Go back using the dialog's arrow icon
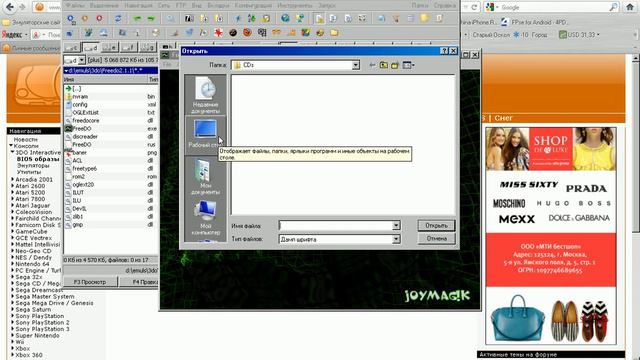 click(372, 65)
